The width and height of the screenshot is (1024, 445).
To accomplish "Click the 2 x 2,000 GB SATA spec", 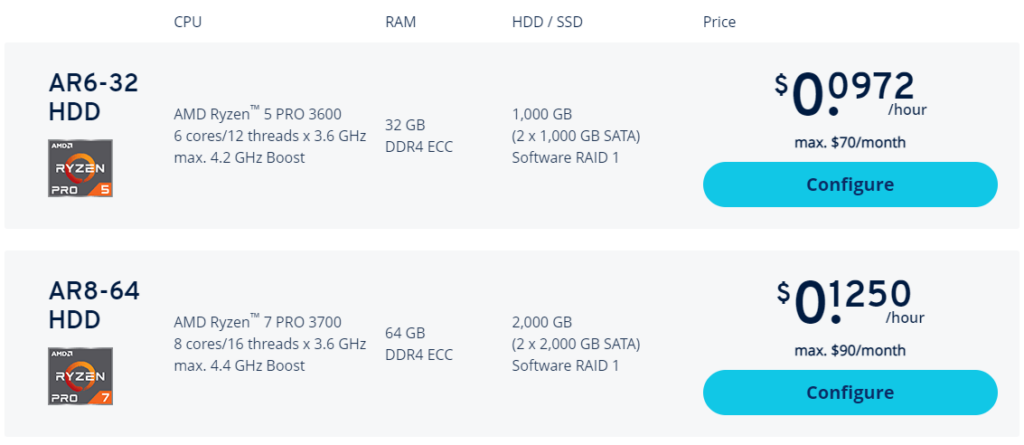I will [x=576, y=344].
